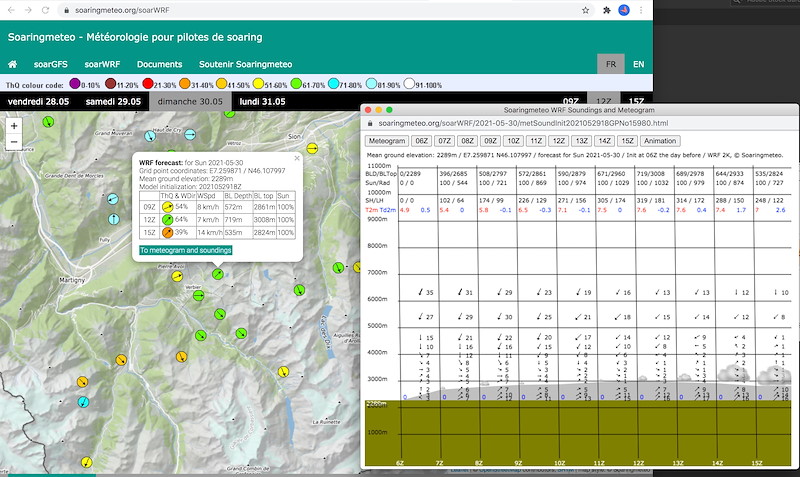Click padlock icon in Soundings window address bar

point(370,123)
